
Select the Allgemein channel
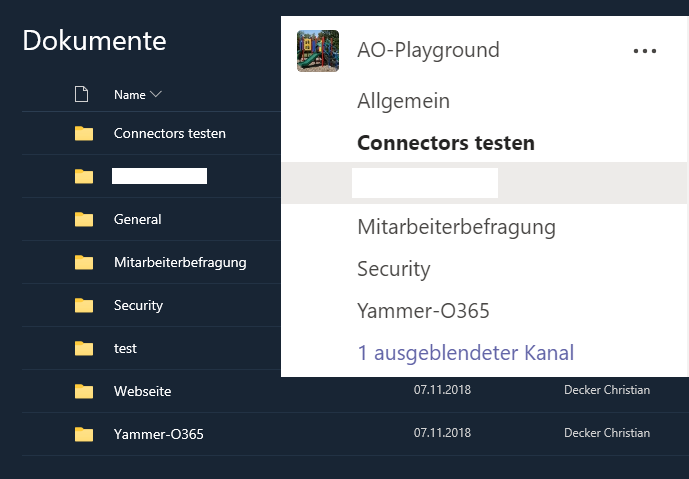tap(403, 101)
